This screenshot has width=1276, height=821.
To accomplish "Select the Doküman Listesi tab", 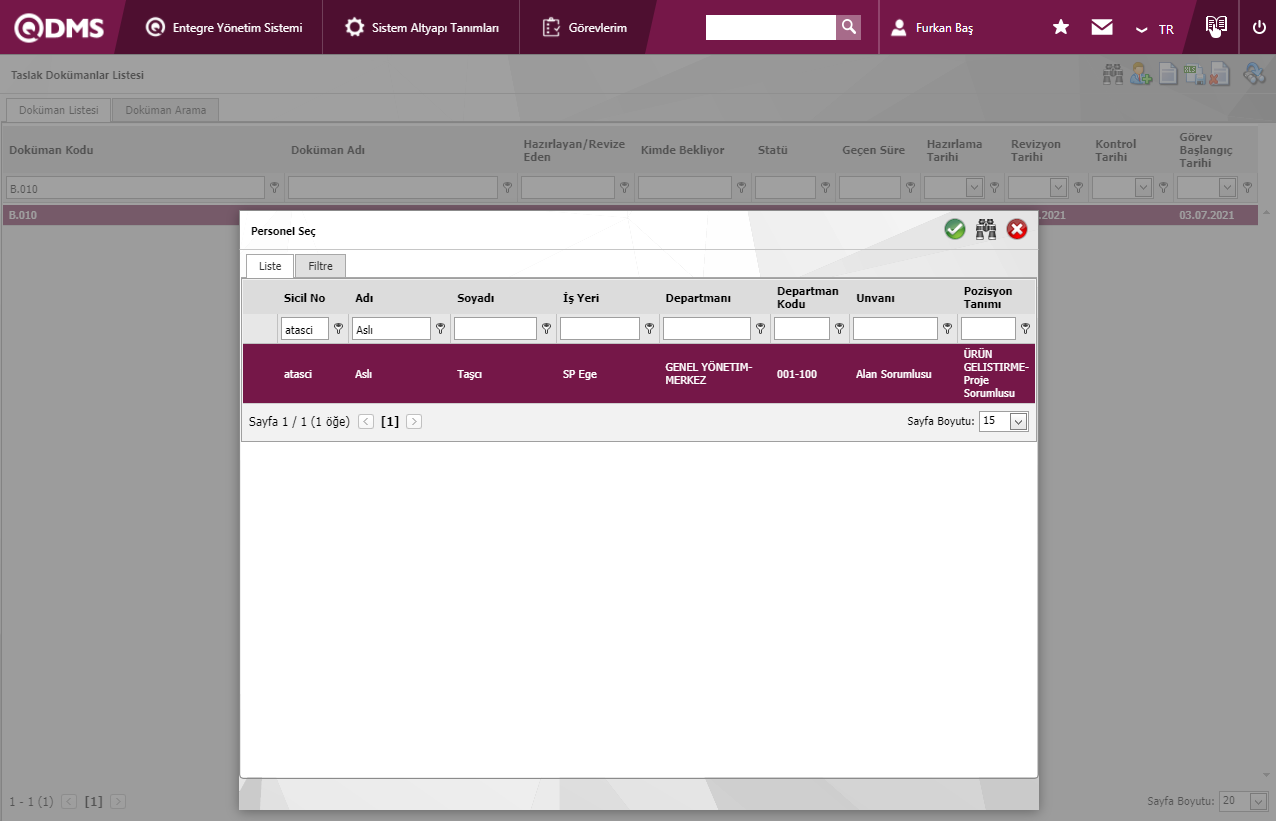I will (58, 110).
